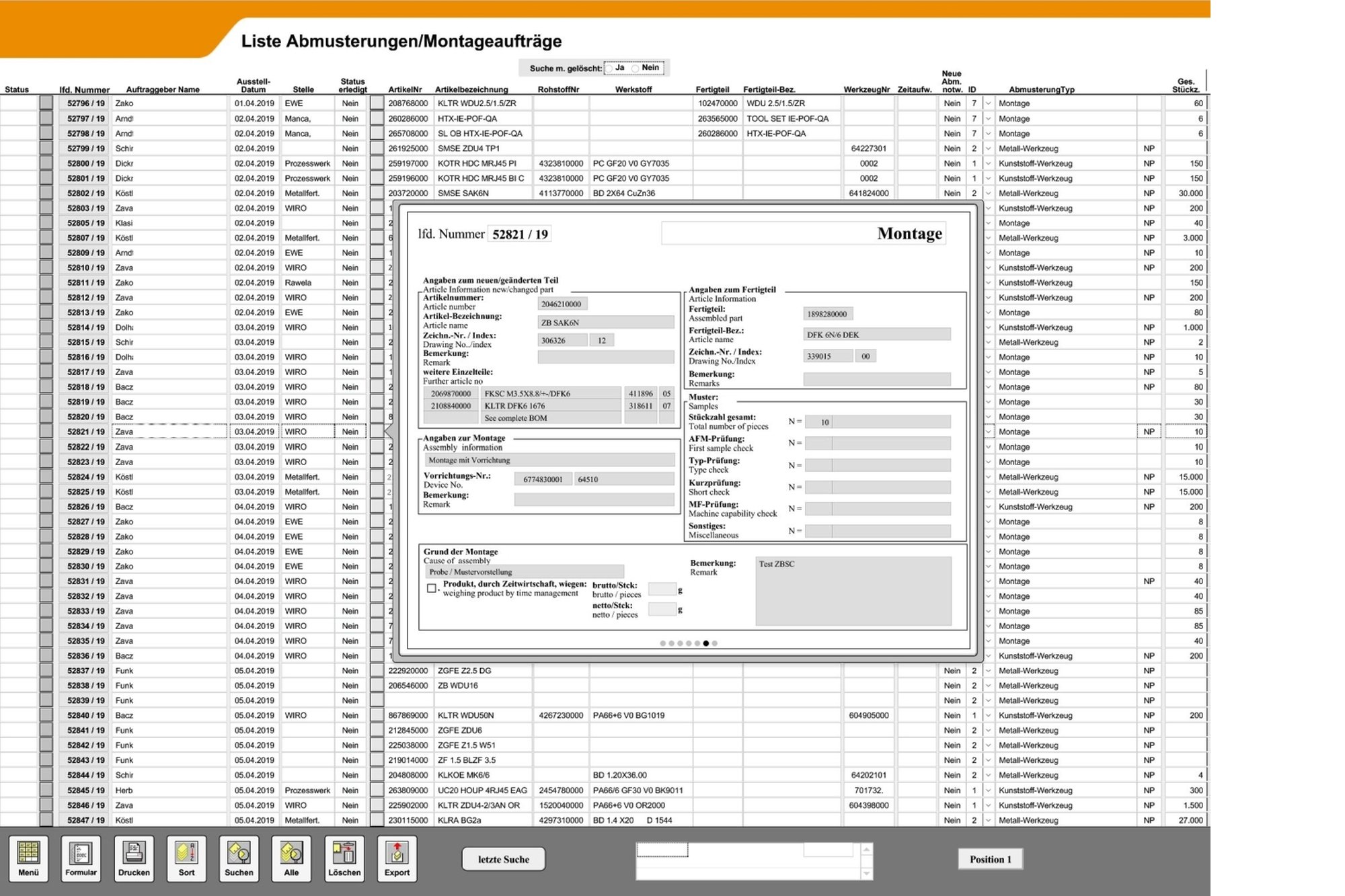Open type dropdown for row 52846 / 19
The width and height of the screenshot is (1345, 896).
coord(988,805)
